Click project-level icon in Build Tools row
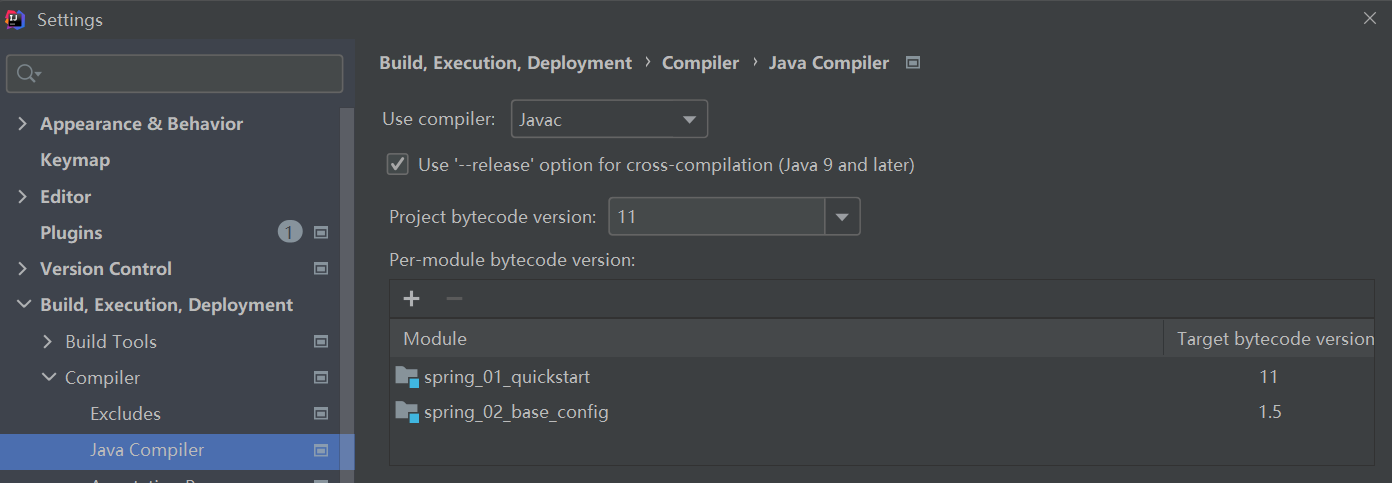This screenshot has height=483, width=1392. (x=321, y=342)
